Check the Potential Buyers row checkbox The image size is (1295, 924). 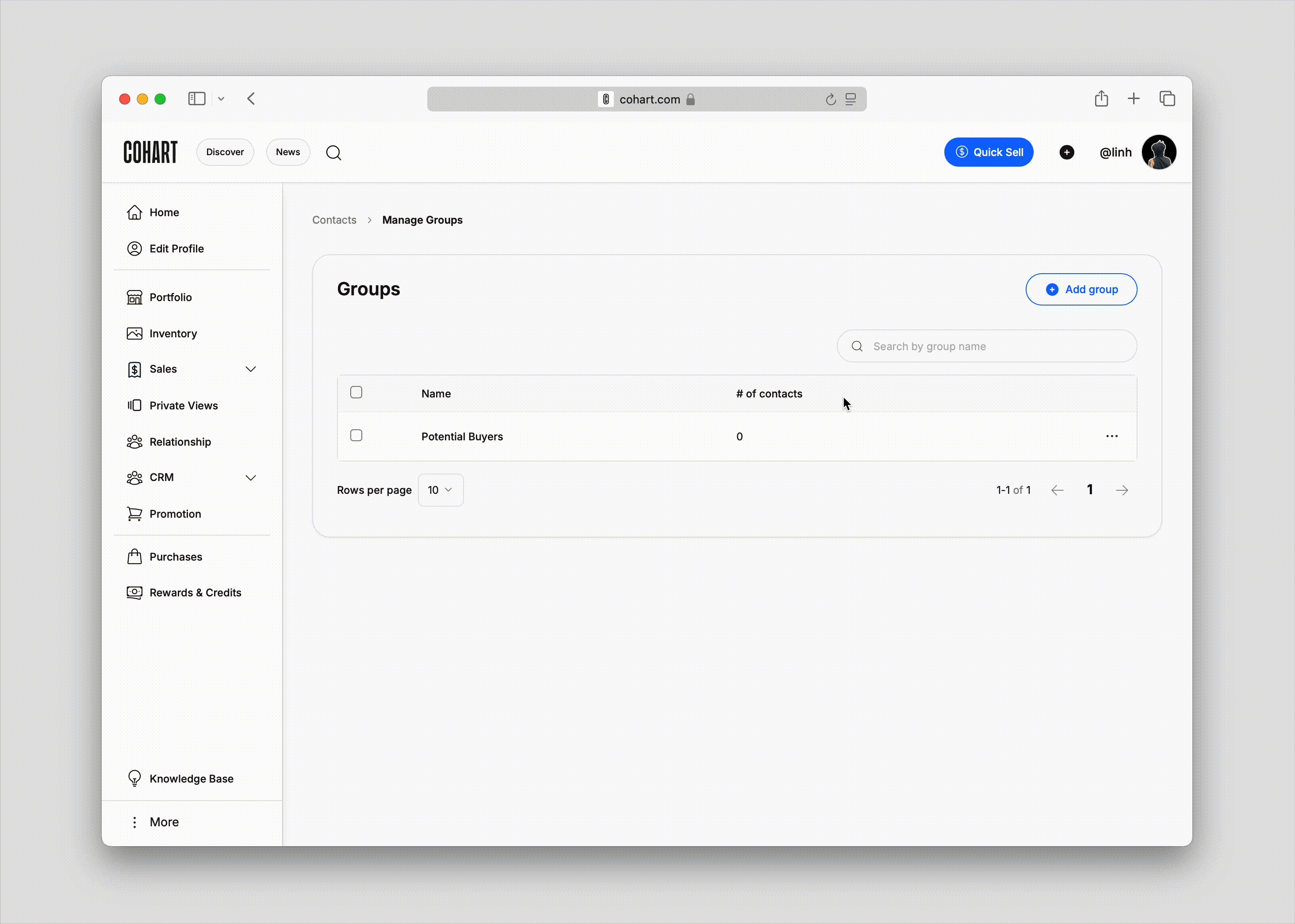pyautogui.click(x=356, y=436)
